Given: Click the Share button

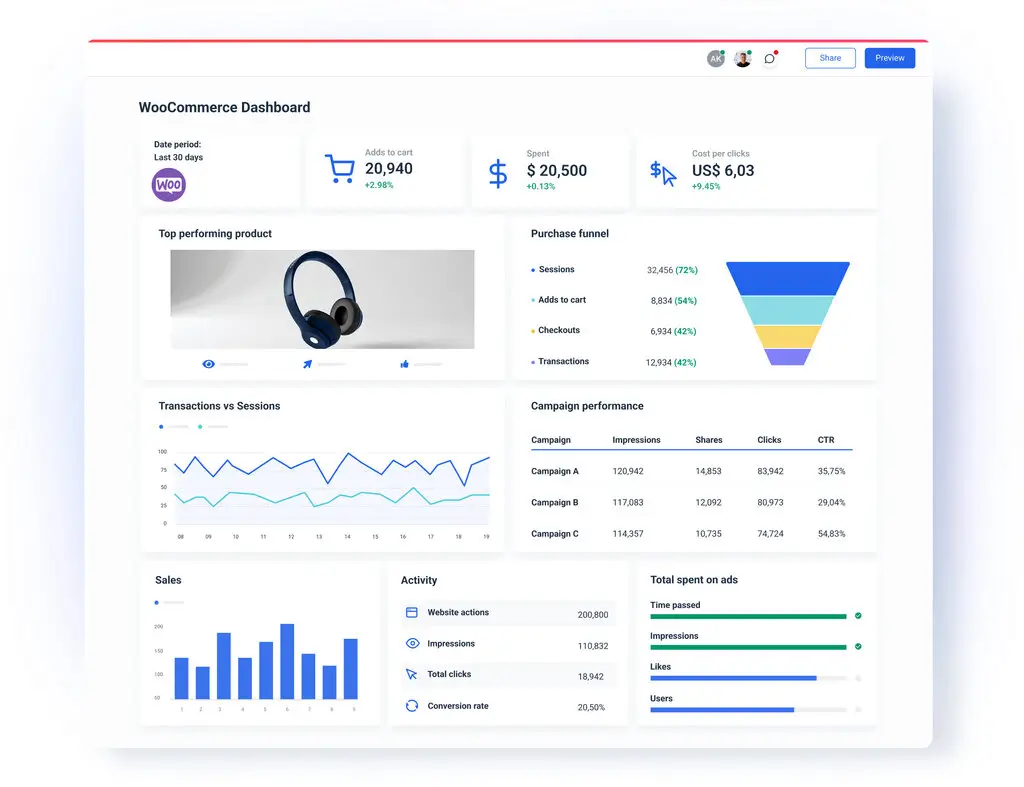Looking at the screenshot, I should 829,57.
